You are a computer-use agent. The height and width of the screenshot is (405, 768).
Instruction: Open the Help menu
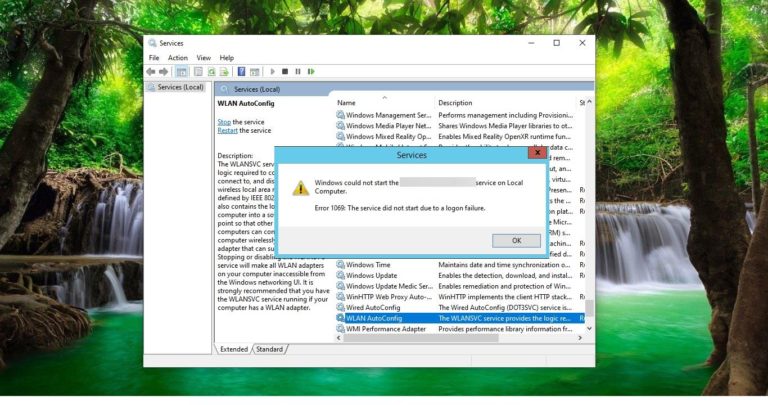227,58
